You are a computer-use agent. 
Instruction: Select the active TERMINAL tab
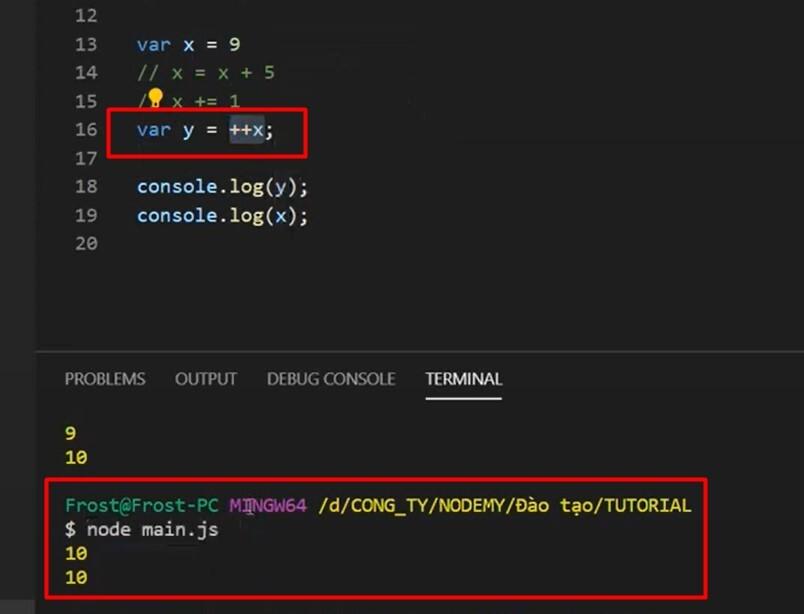463,379
